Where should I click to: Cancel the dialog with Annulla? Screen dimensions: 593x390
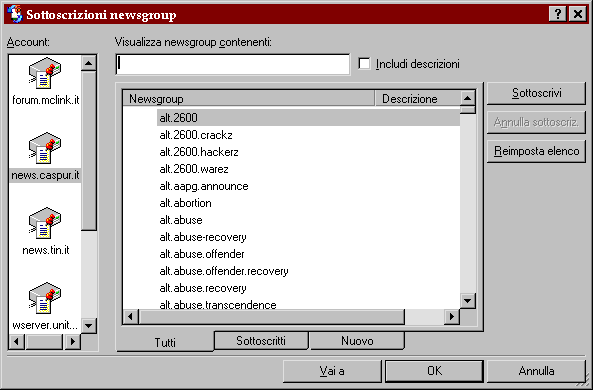pyautogui.click(x=536, y=371)
